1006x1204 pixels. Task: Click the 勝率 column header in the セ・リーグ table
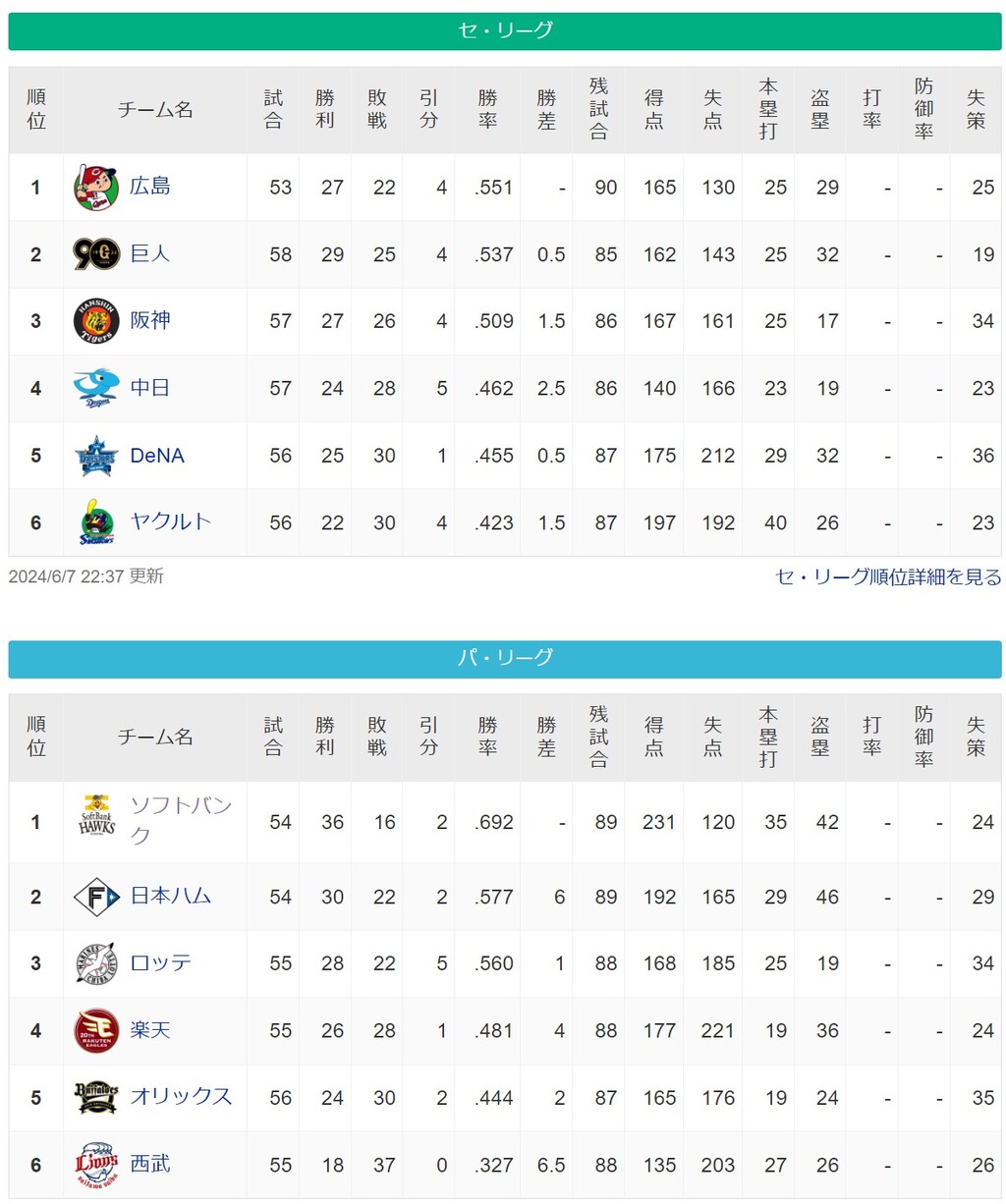pyautogui.click(x=488, y=110)
